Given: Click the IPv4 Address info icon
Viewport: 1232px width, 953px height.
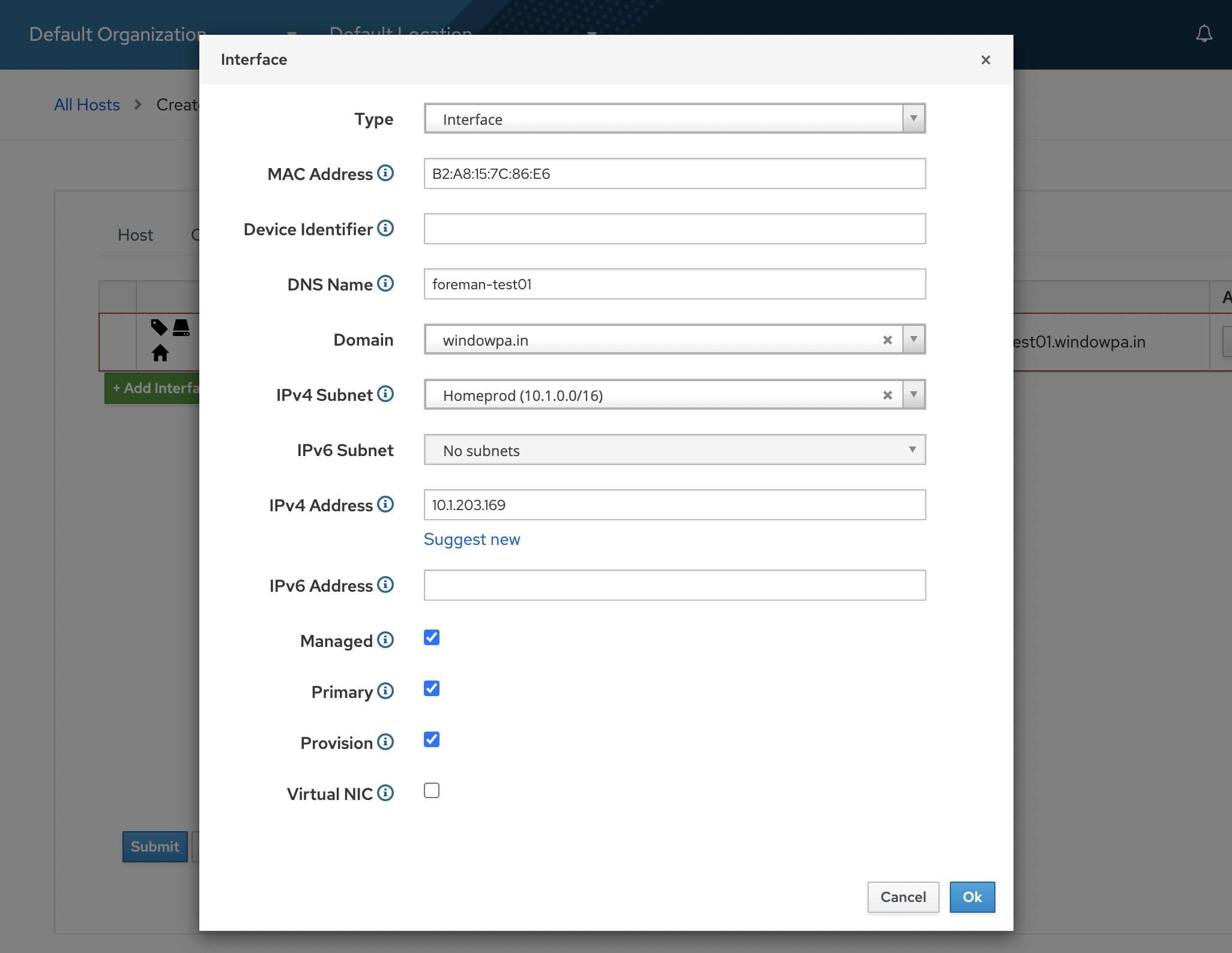Looking at the screenshot, I should (x=385, y=504).
